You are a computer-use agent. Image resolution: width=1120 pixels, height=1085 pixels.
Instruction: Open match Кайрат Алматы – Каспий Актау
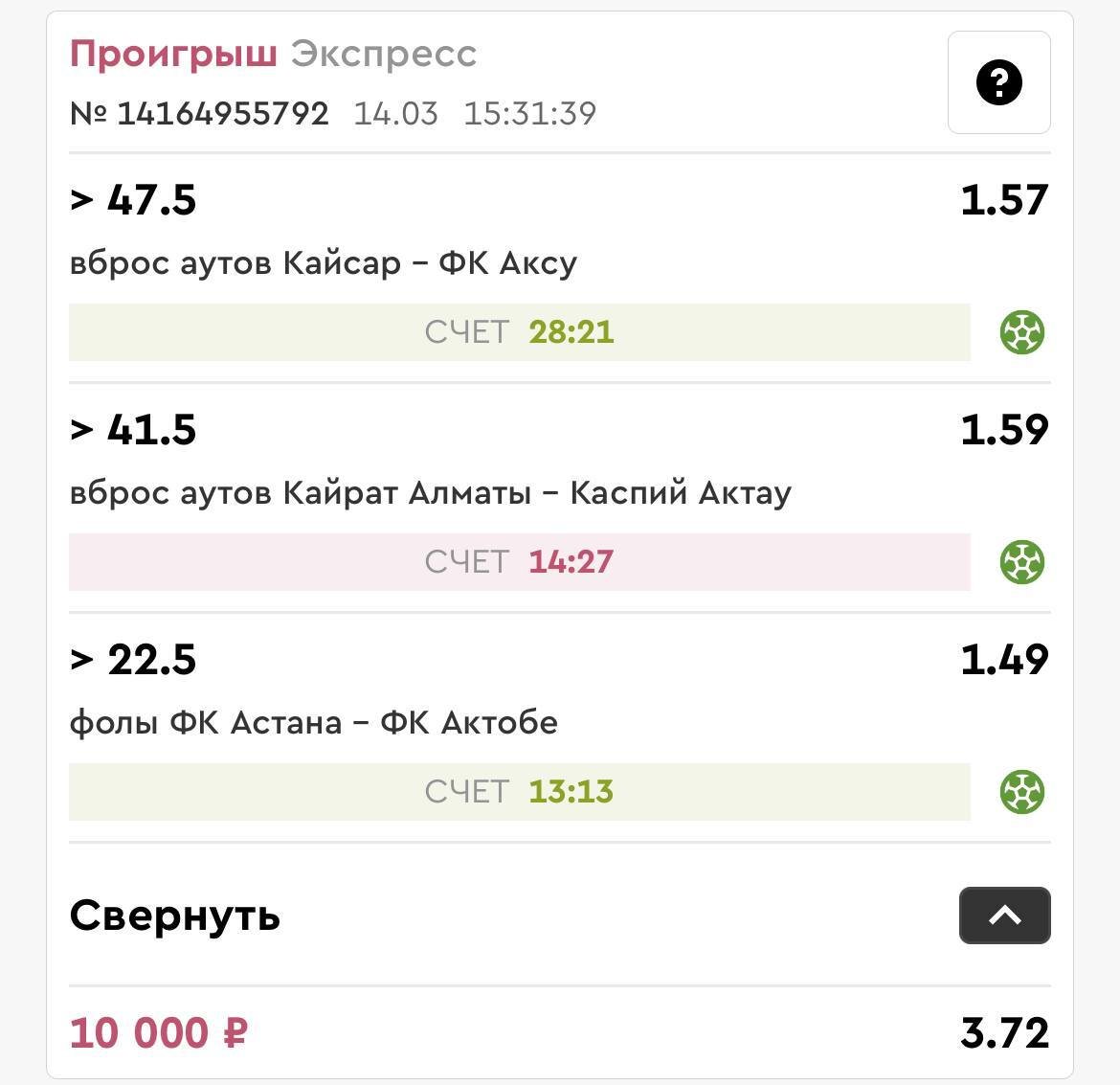pyautogui.click(x=430, y=492)
